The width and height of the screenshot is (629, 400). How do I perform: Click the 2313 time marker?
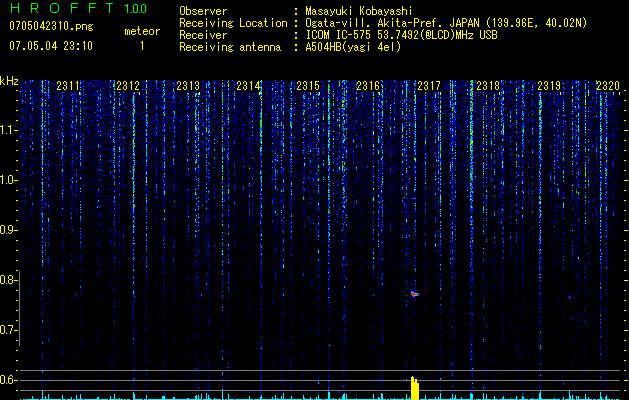(188, 85)
